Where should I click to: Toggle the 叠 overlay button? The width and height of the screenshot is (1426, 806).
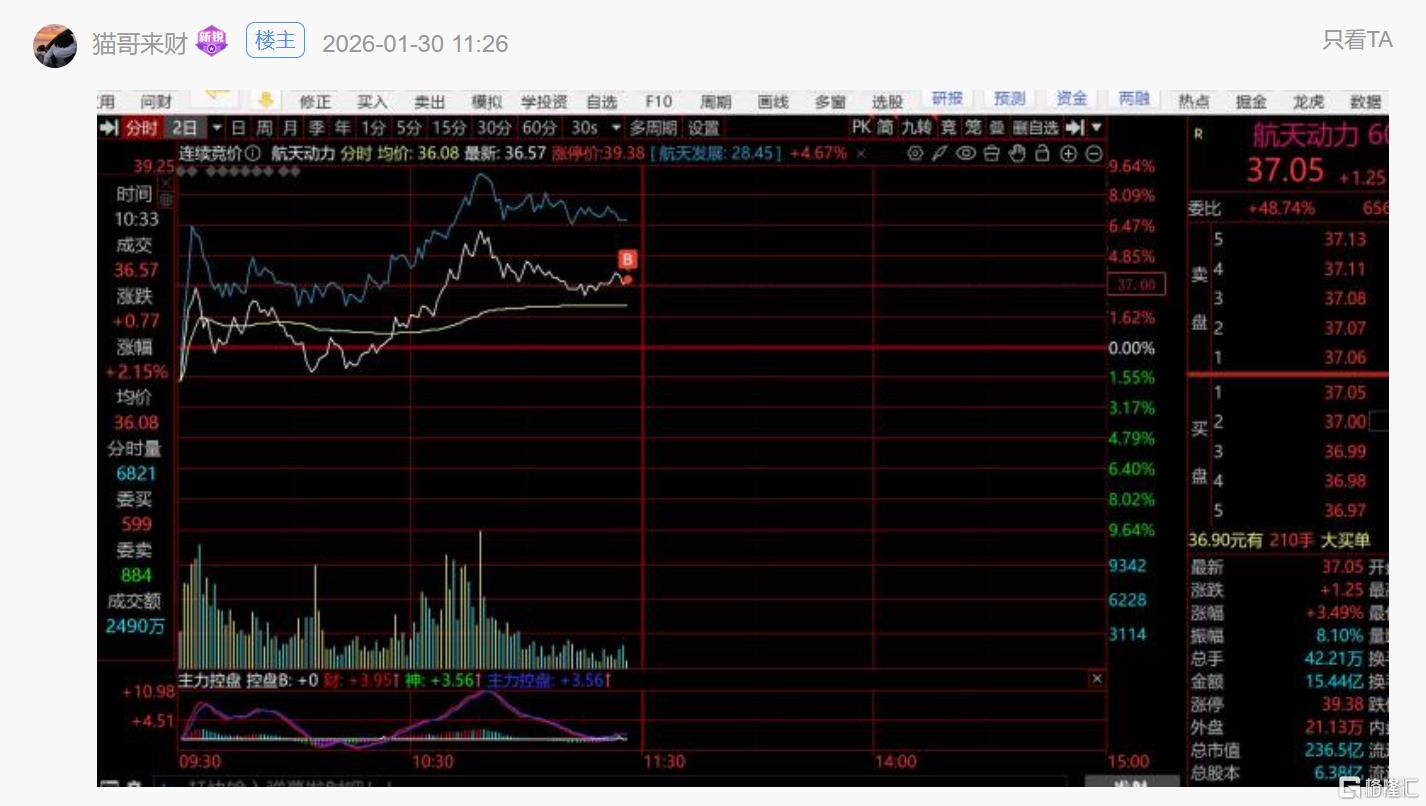[x=997, y=127]
